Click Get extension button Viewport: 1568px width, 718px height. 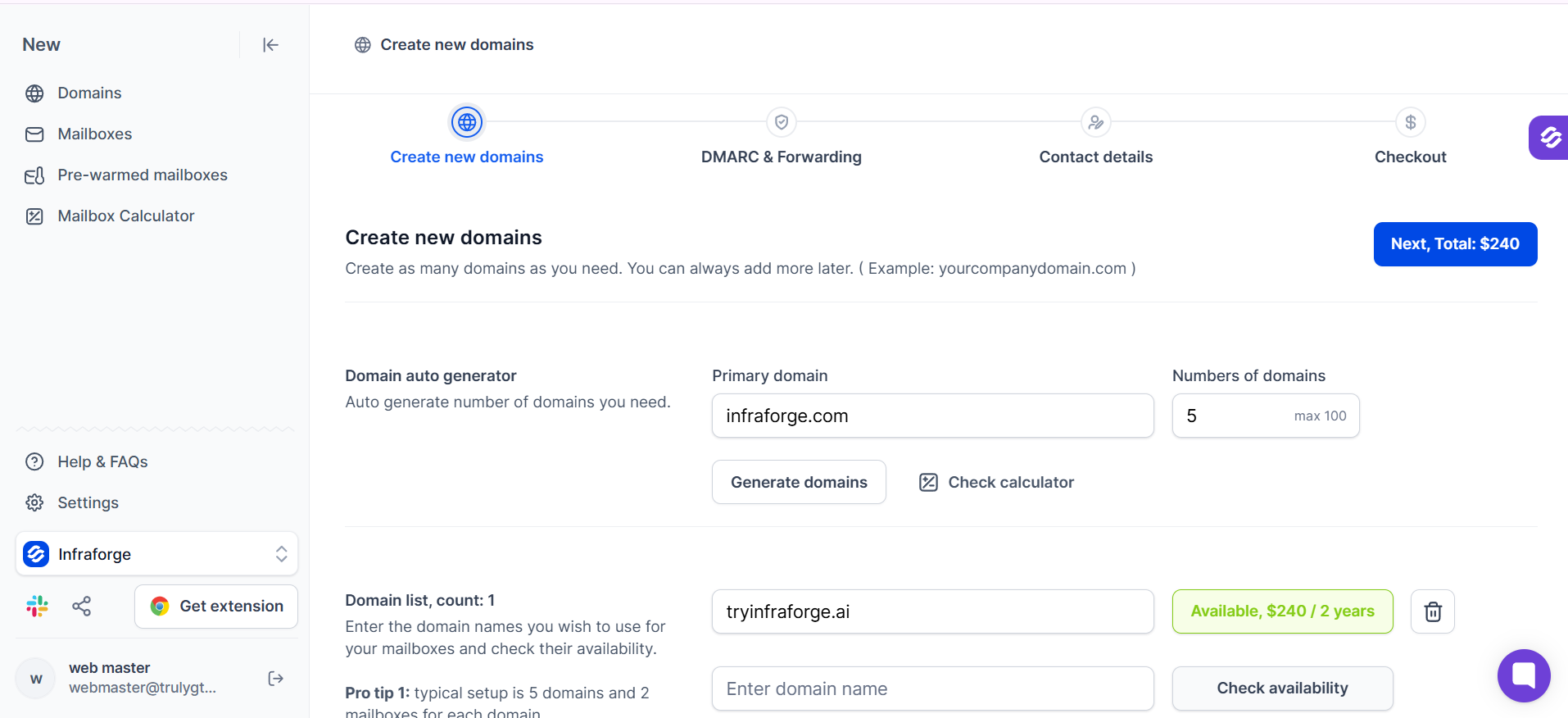[216, 607]
